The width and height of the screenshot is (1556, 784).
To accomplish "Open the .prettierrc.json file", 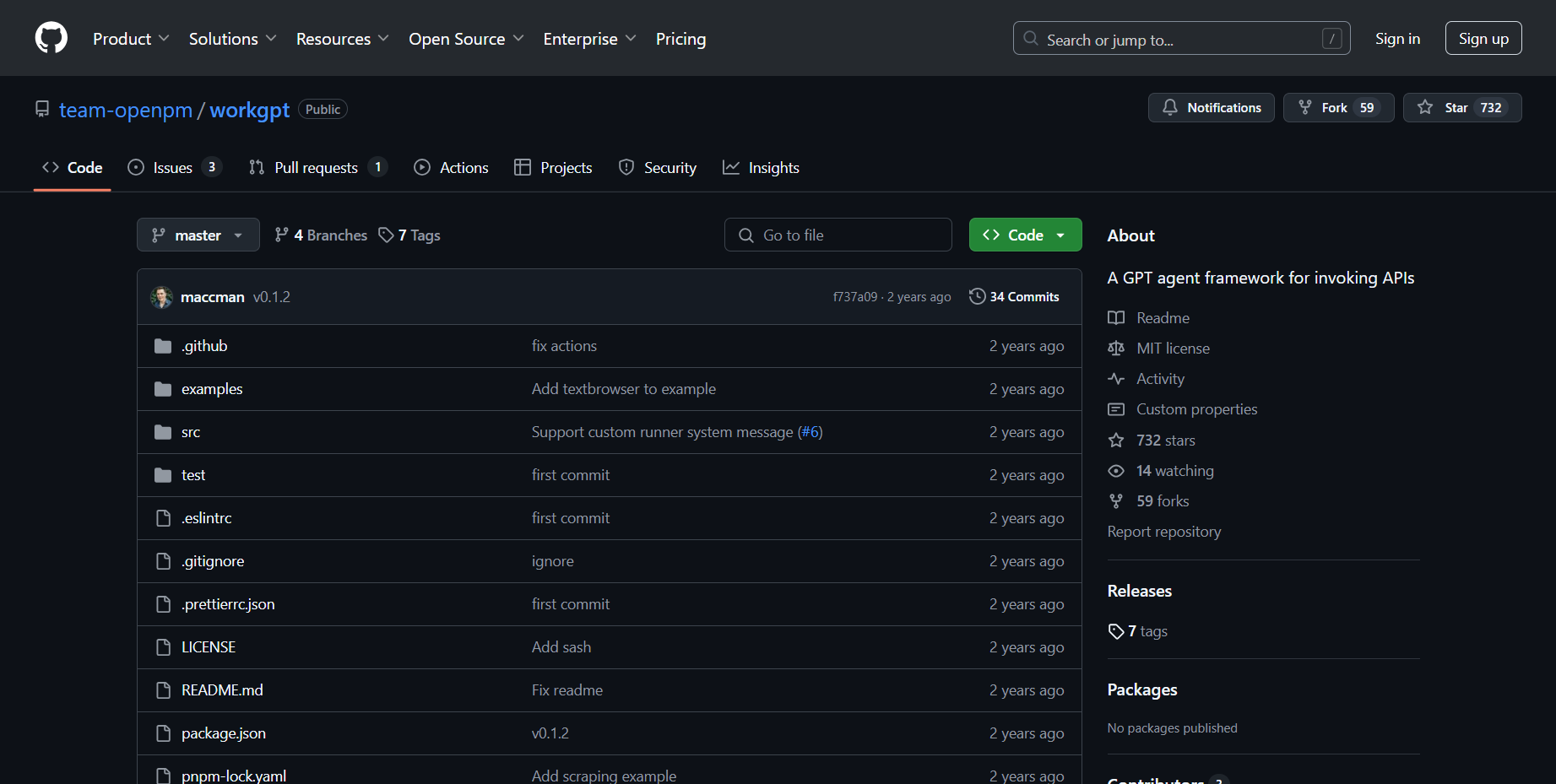I will pyautogui.click(x=228, y=604).
